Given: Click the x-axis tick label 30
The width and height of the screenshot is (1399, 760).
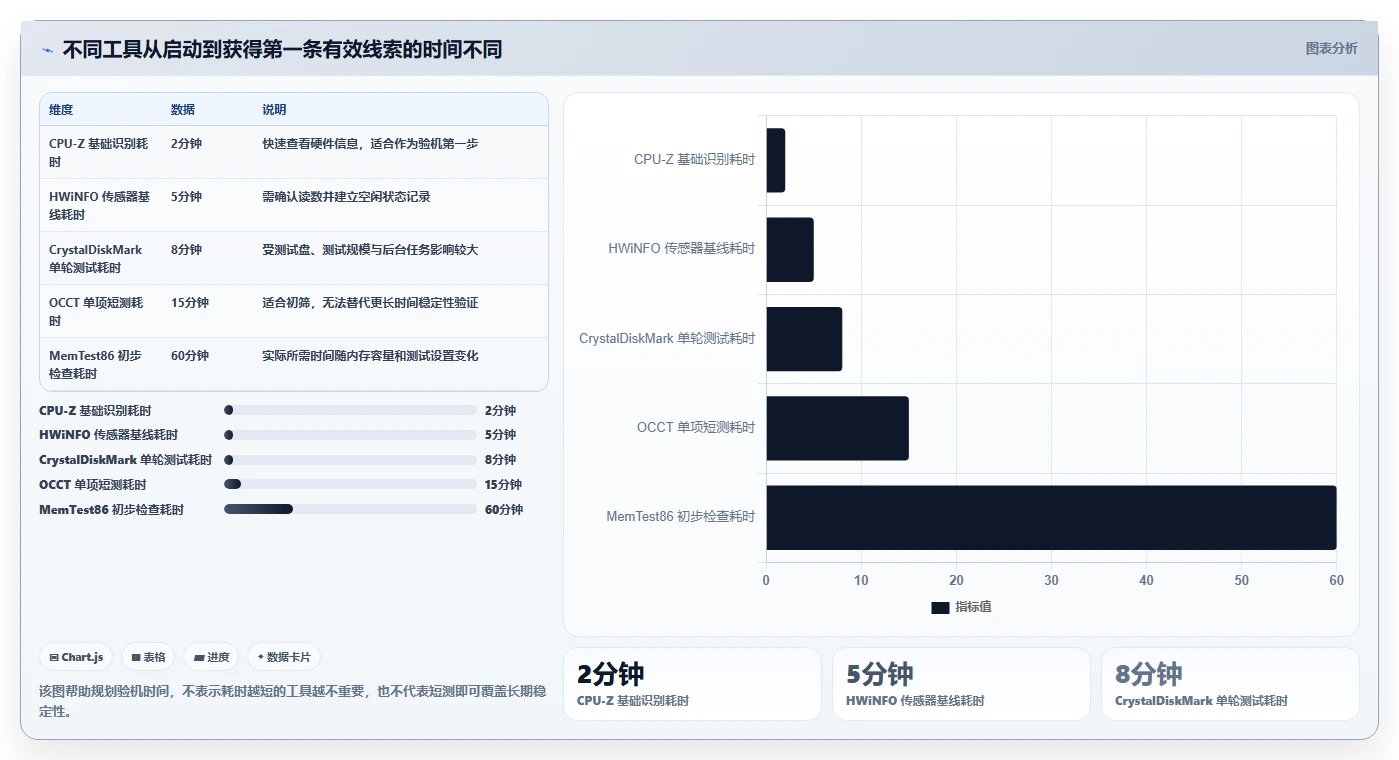Looking at the screenshot, I should point(1051,581).
